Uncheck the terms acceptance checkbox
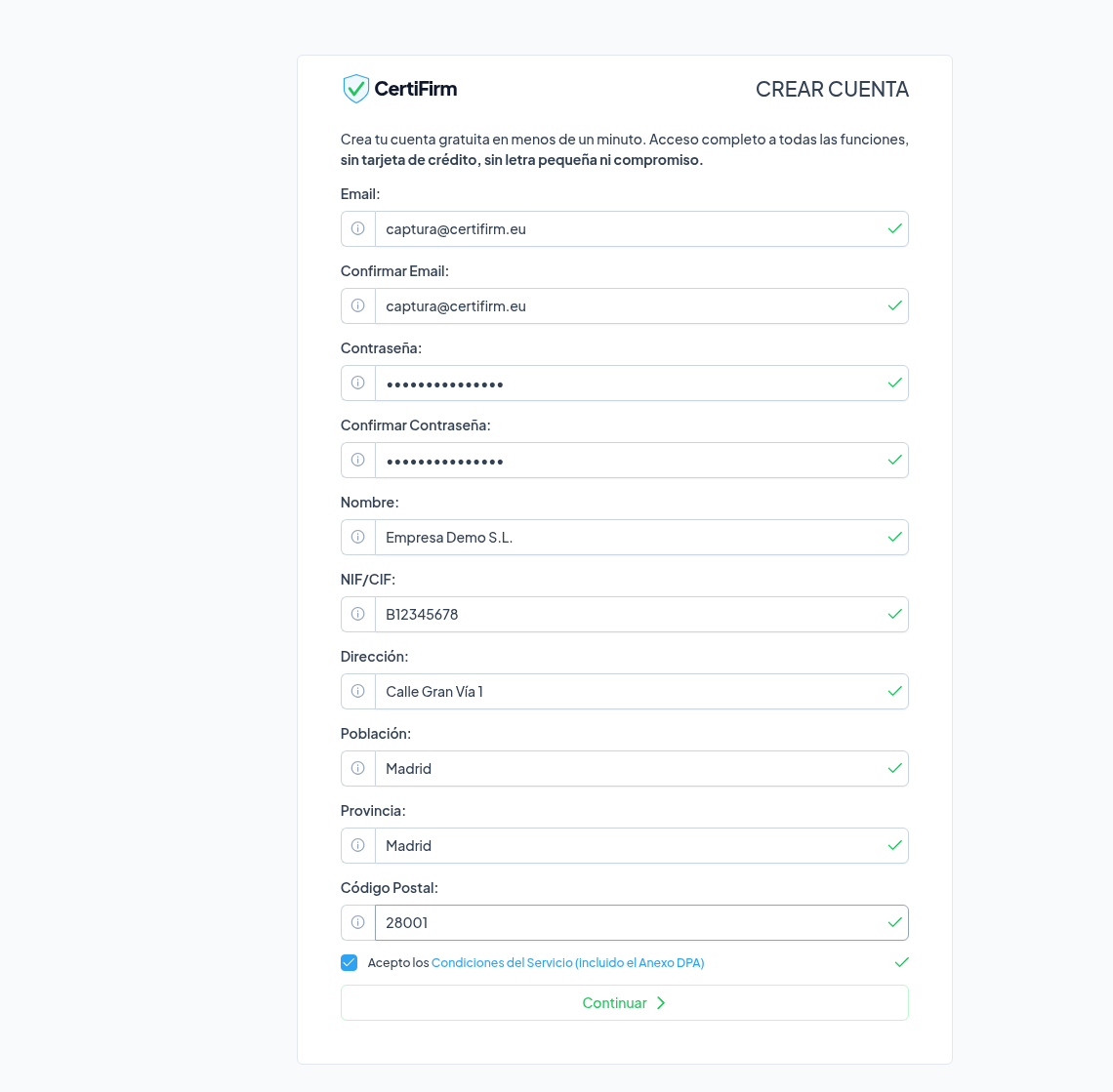 (x=349, y=962)
